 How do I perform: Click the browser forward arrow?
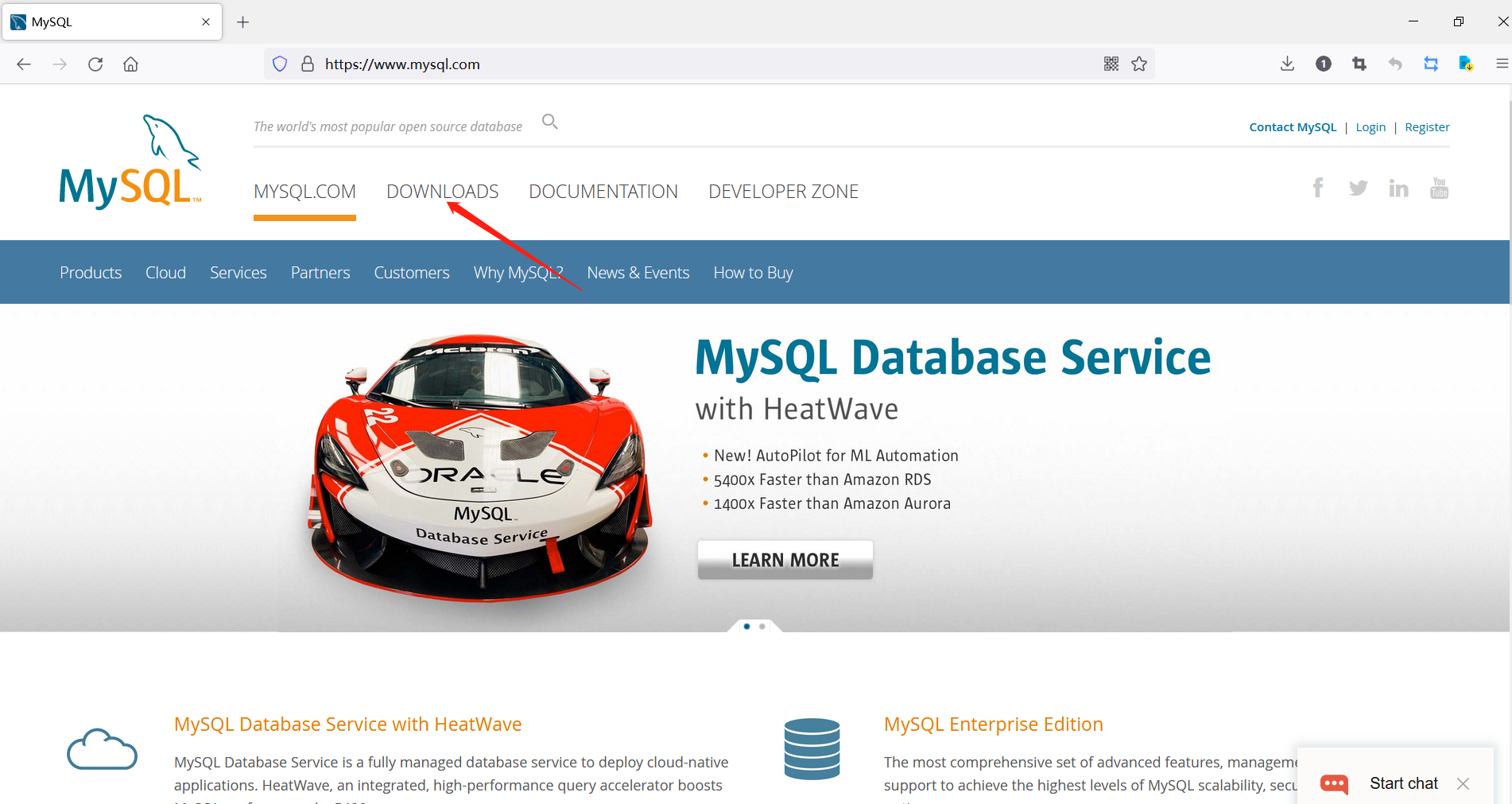60,64
